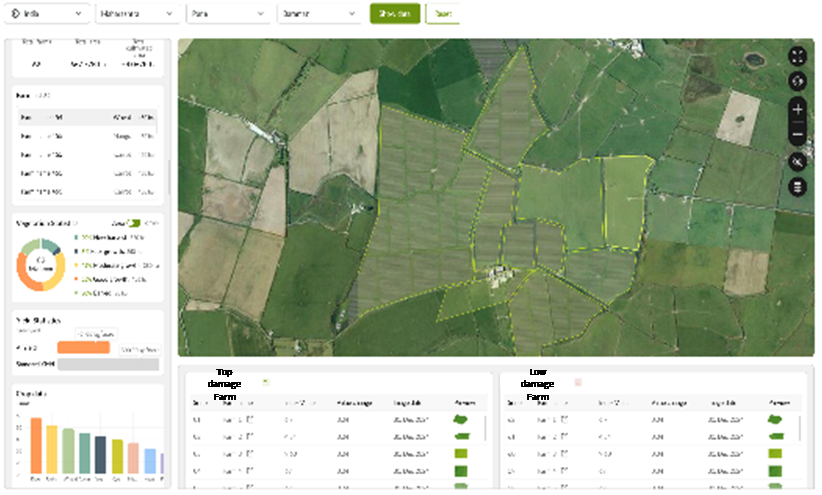
Task: Zoom out on the map
Action: [x=797, y=134]
